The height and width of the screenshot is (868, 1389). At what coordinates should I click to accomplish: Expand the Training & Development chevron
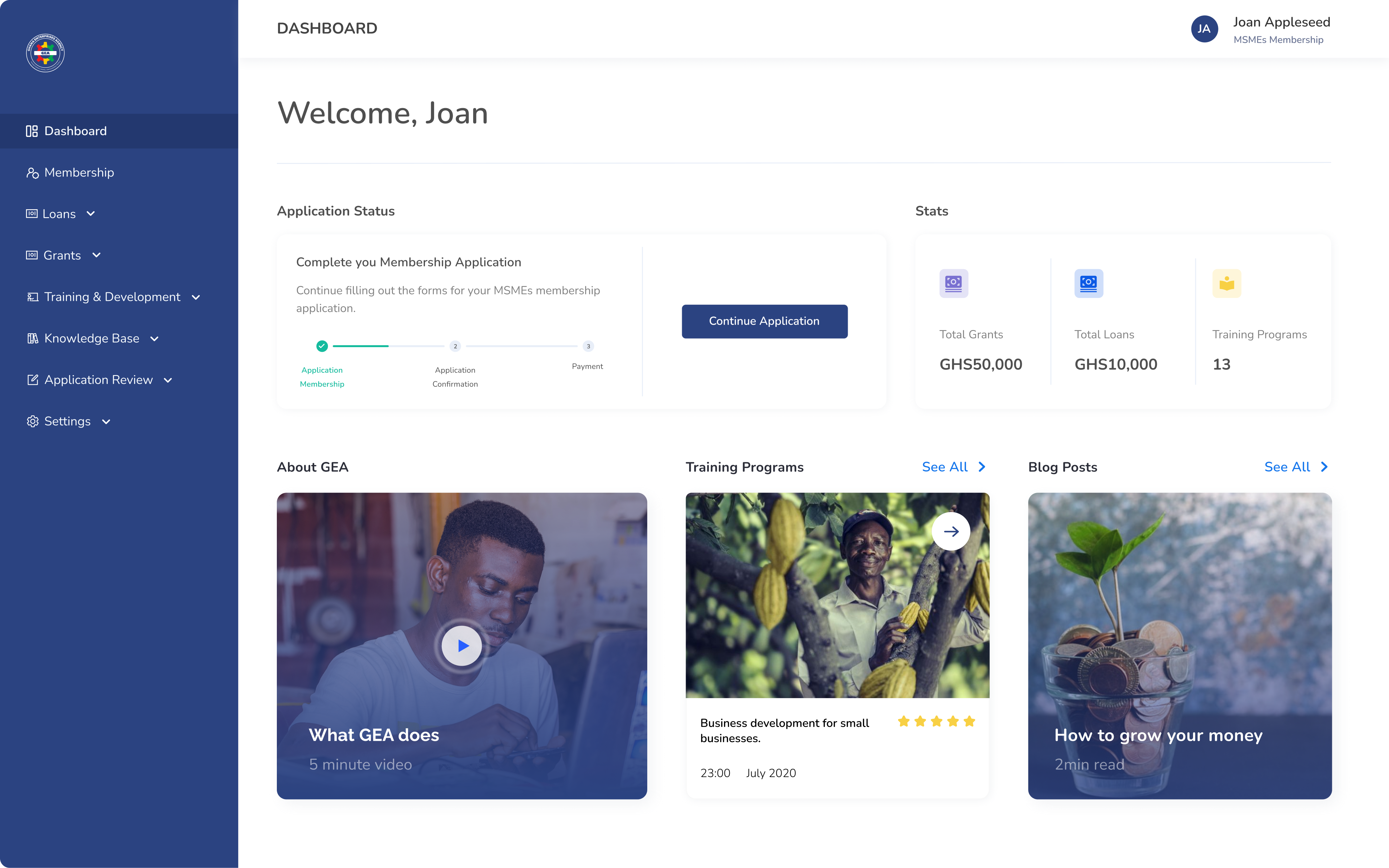pos(196,297)
